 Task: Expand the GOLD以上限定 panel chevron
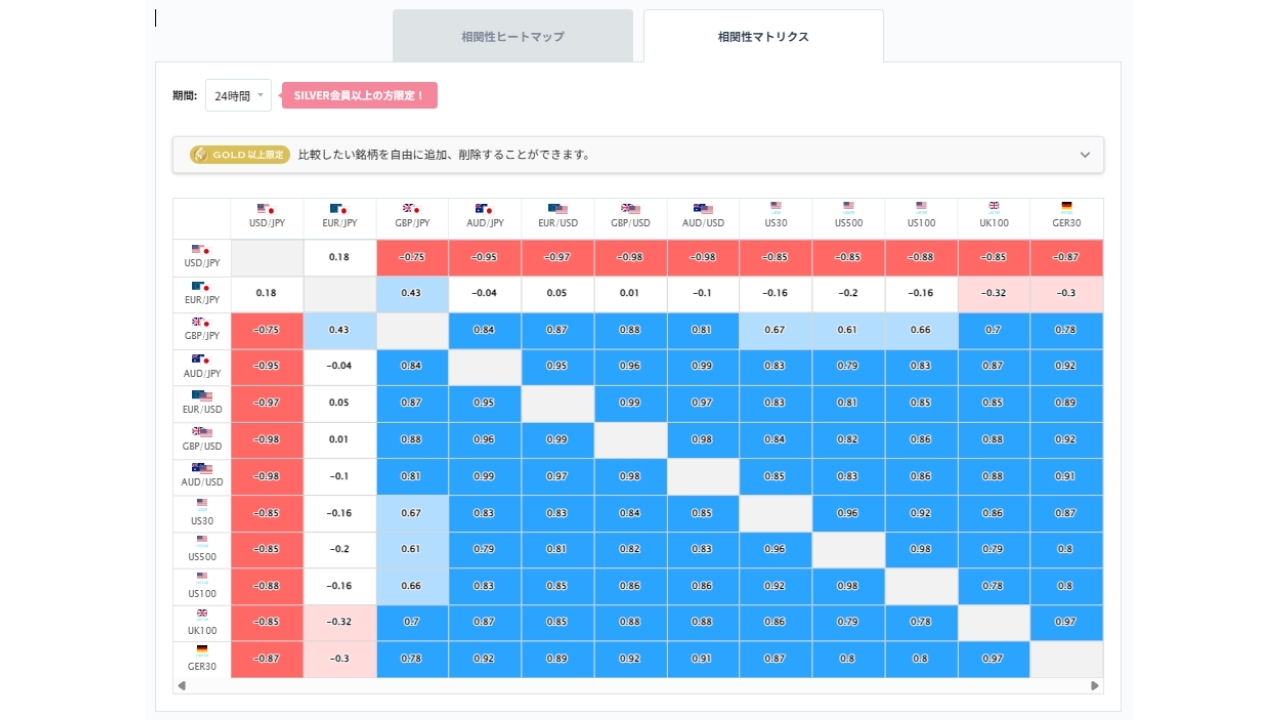pos(1085,155)
